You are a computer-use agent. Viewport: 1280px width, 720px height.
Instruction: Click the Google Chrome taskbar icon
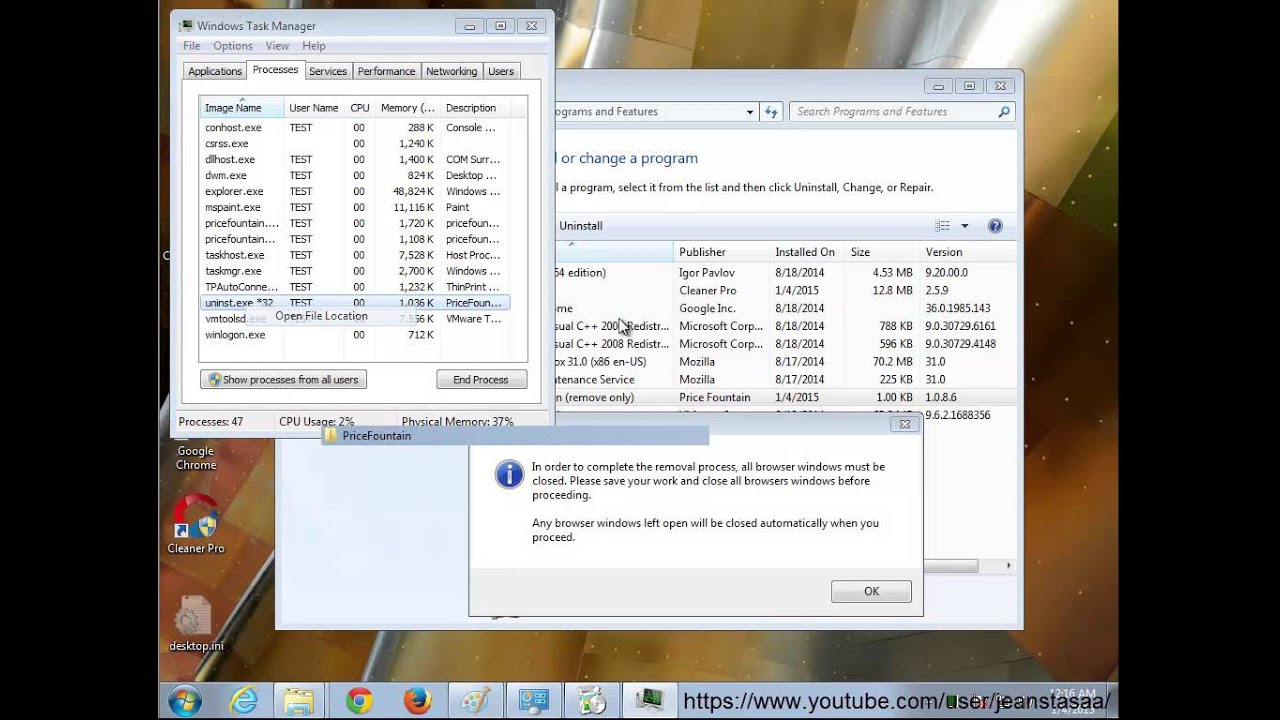pos(359,701)
